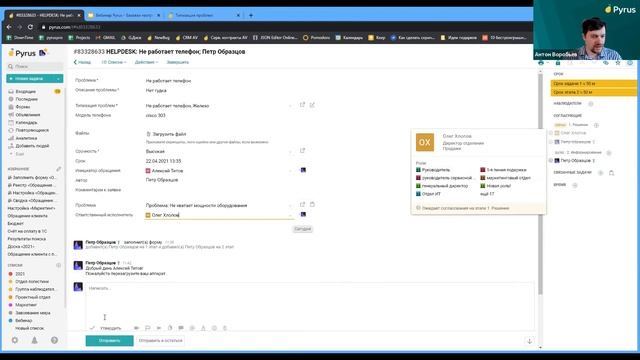Add a linked task next to Связанные задачи
The height and width of the screenshot is (360, 640).
[600, 173]
